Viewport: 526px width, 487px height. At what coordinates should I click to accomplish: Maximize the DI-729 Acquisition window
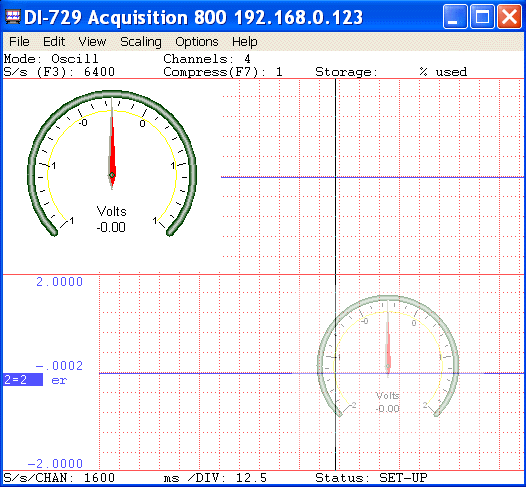[x=482, y=16]
